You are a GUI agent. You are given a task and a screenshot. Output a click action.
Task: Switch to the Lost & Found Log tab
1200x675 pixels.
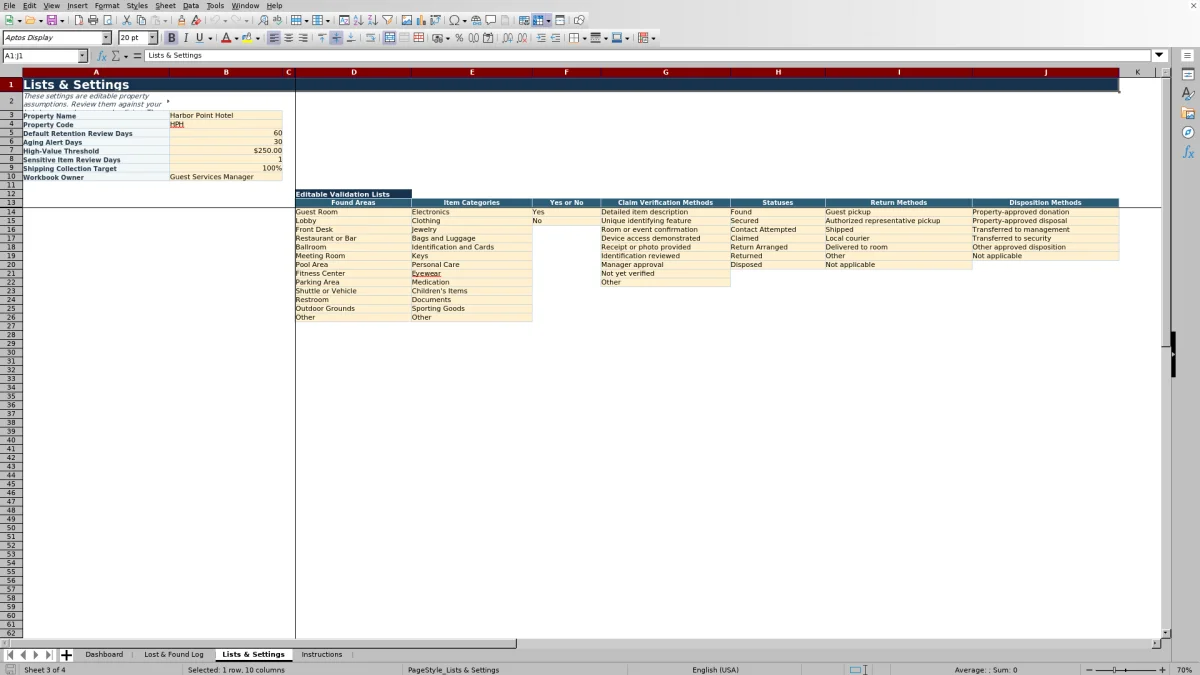point(174,655)
